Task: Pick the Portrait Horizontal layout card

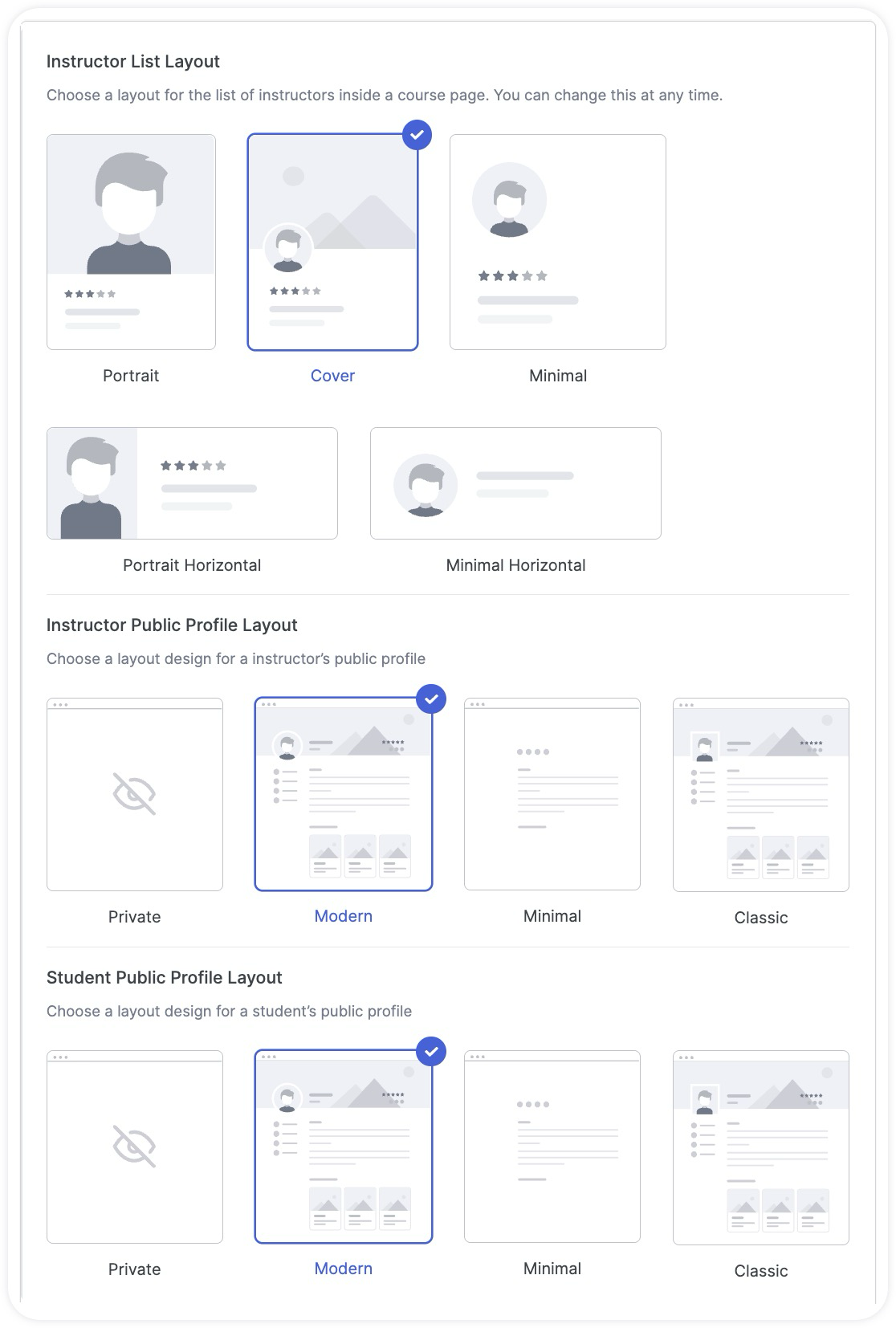Action: click(x=192, y=483)
